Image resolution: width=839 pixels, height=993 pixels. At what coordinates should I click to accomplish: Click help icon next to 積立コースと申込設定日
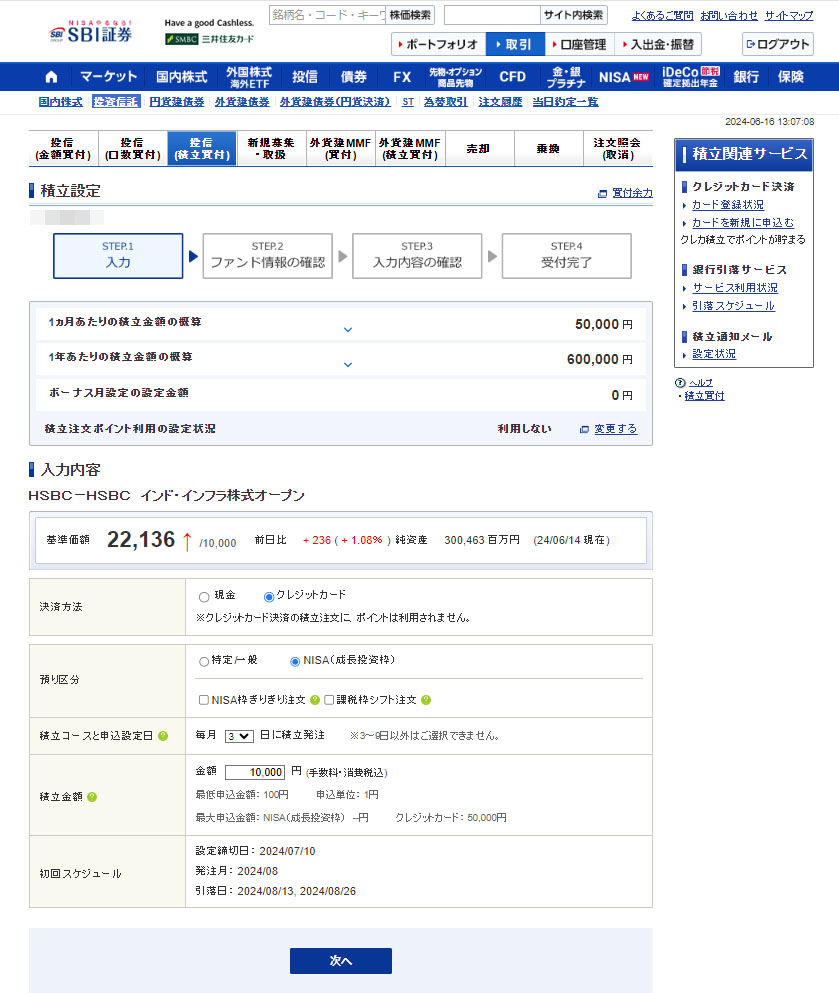click(163, 736)
